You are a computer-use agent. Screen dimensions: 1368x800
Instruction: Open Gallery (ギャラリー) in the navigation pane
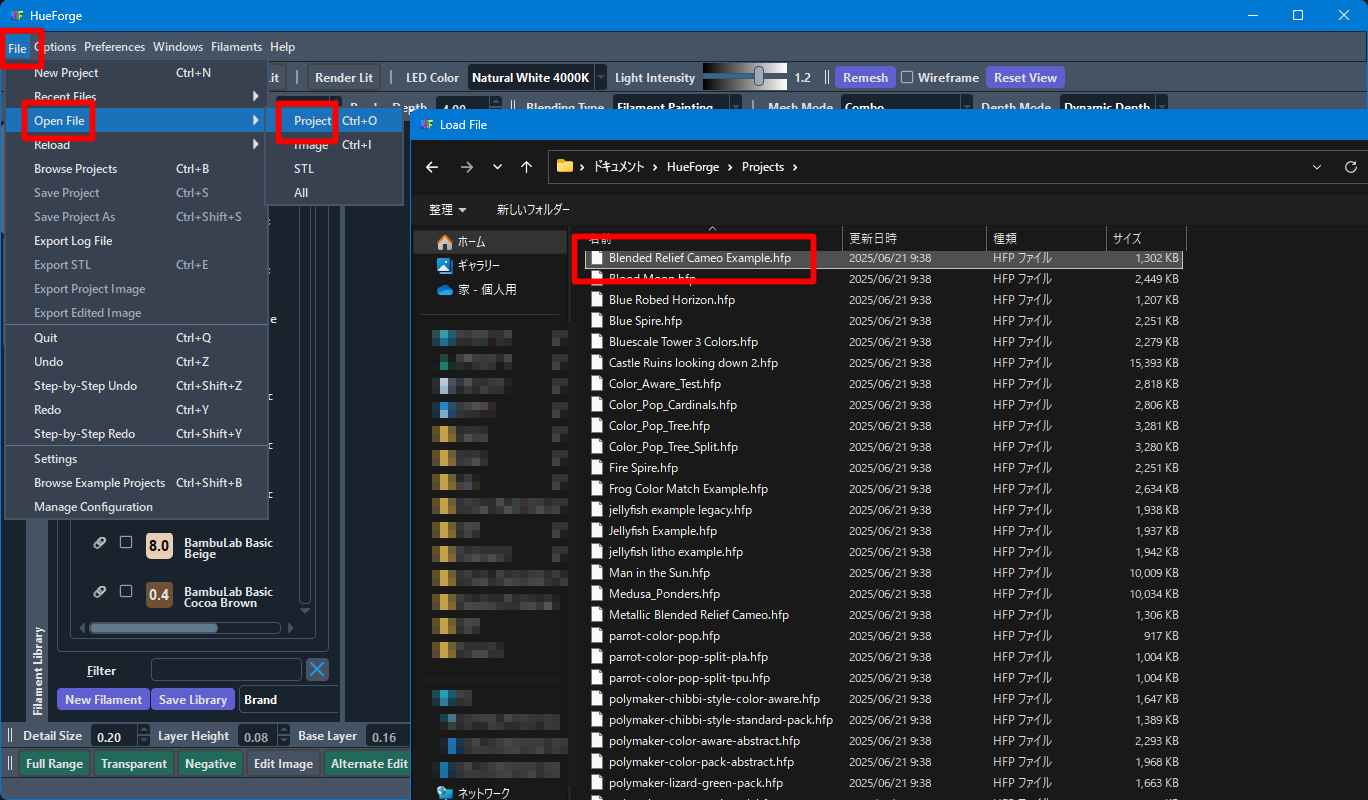pos(478,266)
